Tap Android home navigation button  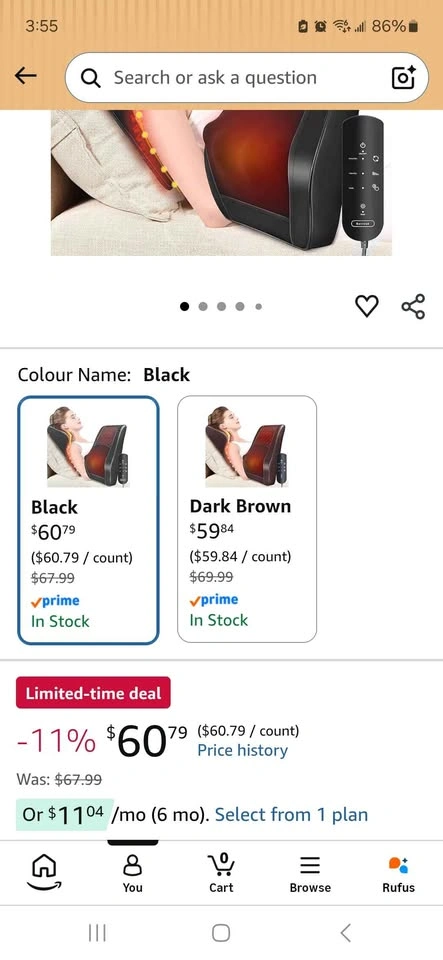[221, 933]
